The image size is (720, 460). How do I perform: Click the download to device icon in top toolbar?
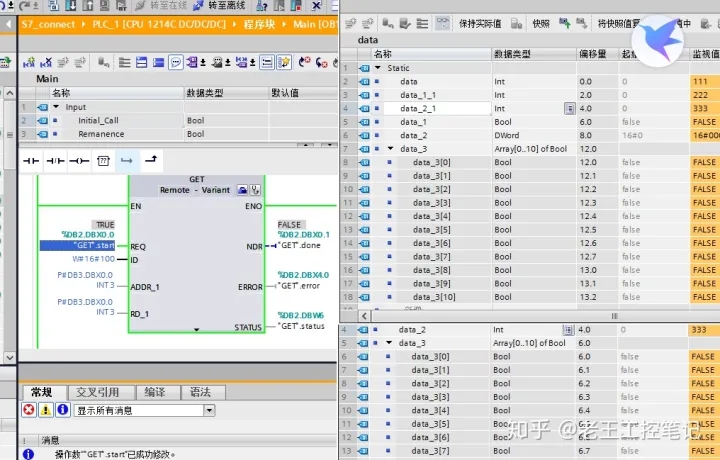coord(70,6)
